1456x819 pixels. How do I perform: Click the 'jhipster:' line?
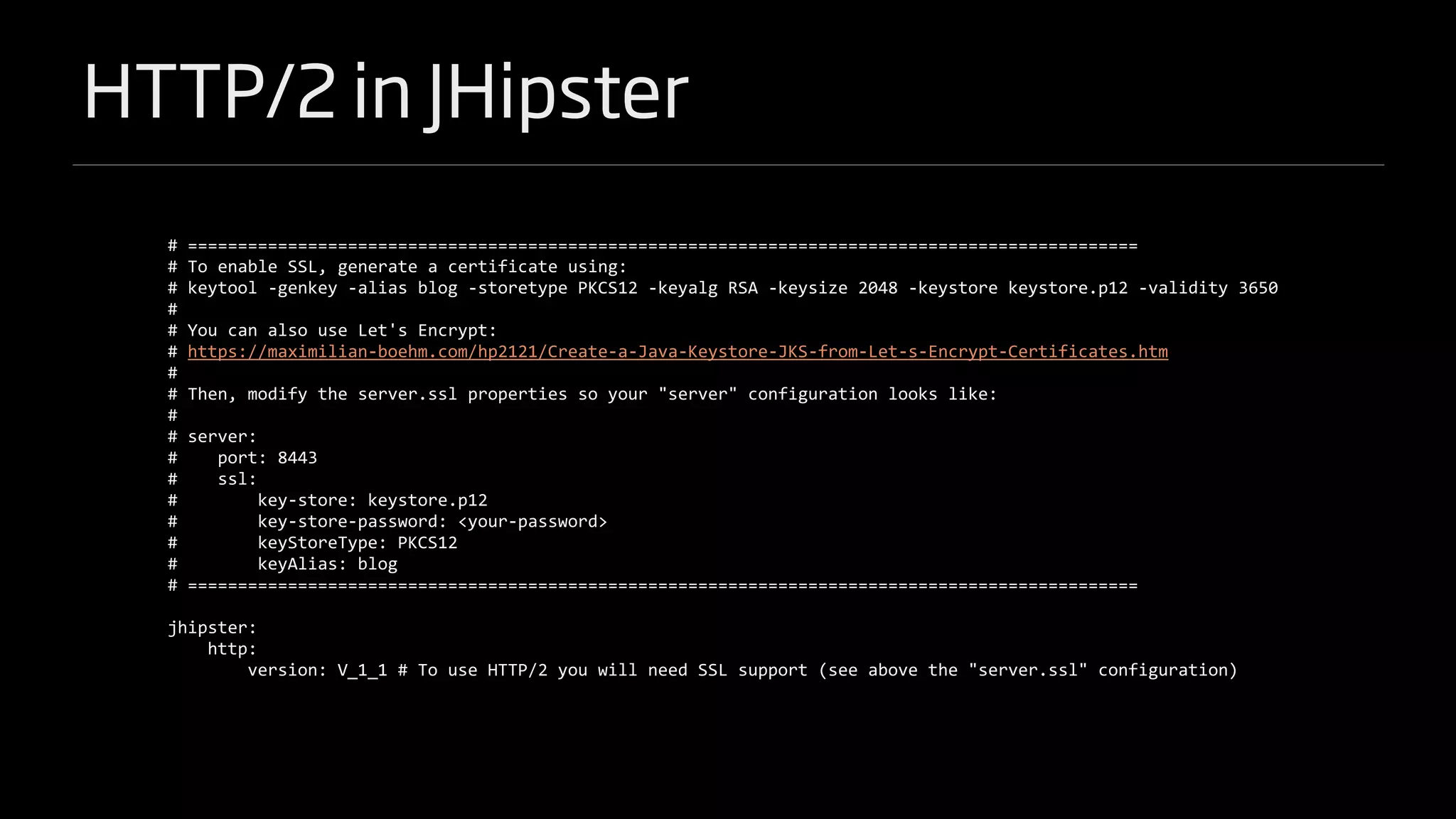coord(212,628)
